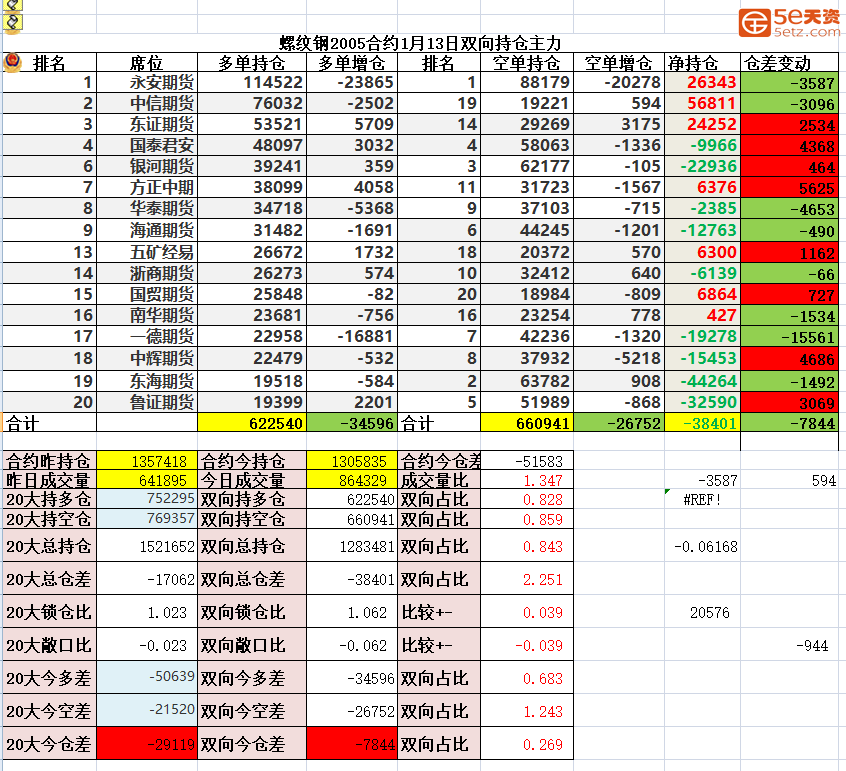
Task: Select the green cell showing -15561
Action: (x=789, y=336)
